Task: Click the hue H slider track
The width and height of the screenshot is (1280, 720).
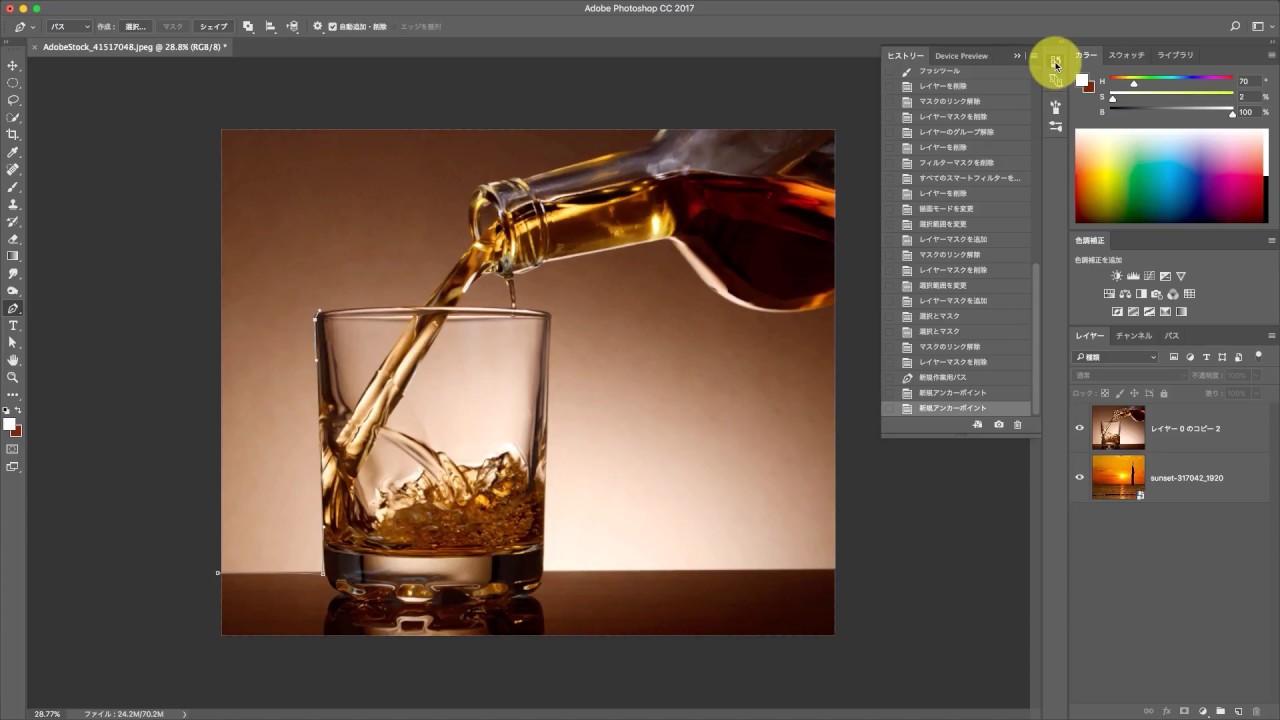Action: click(1171, 78)
